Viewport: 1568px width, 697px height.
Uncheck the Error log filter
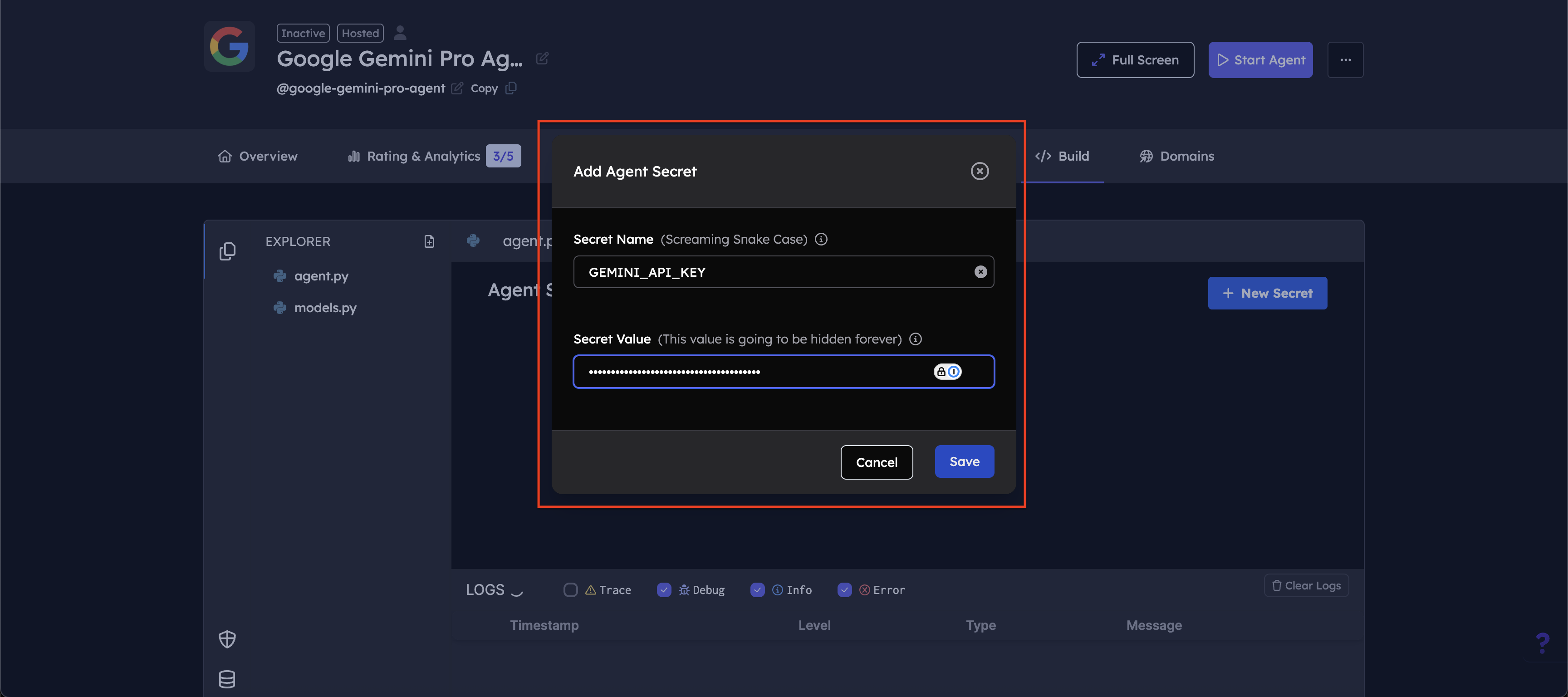point(845,589)
